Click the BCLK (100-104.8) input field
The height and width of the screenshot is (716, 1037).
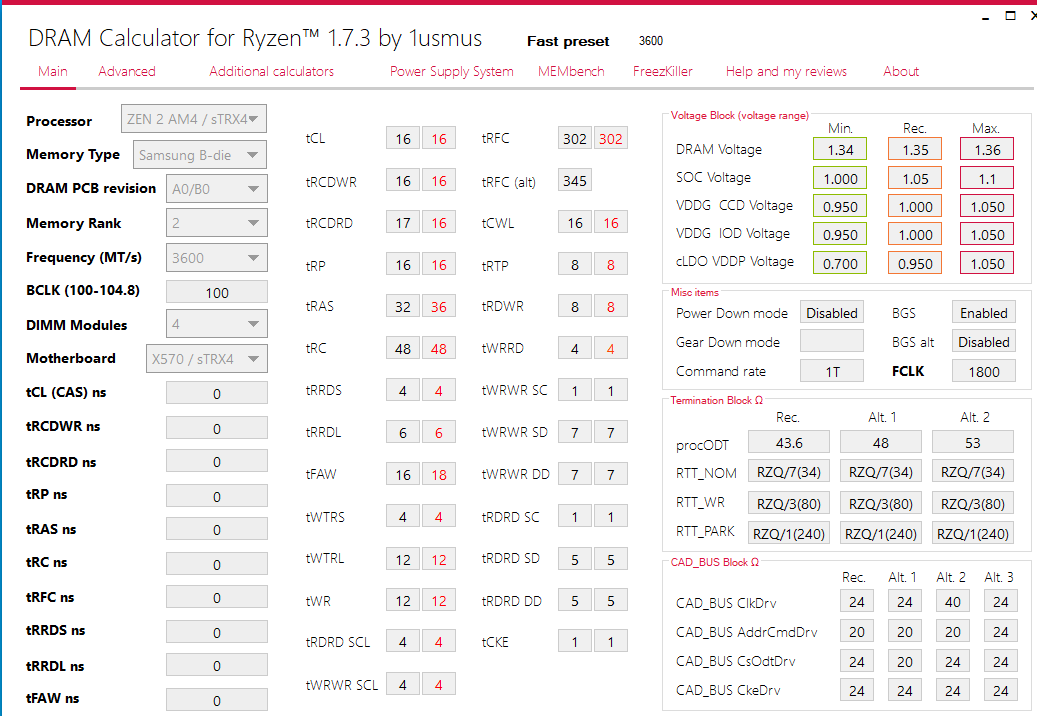pyautogui.click(x=217, y=292)
